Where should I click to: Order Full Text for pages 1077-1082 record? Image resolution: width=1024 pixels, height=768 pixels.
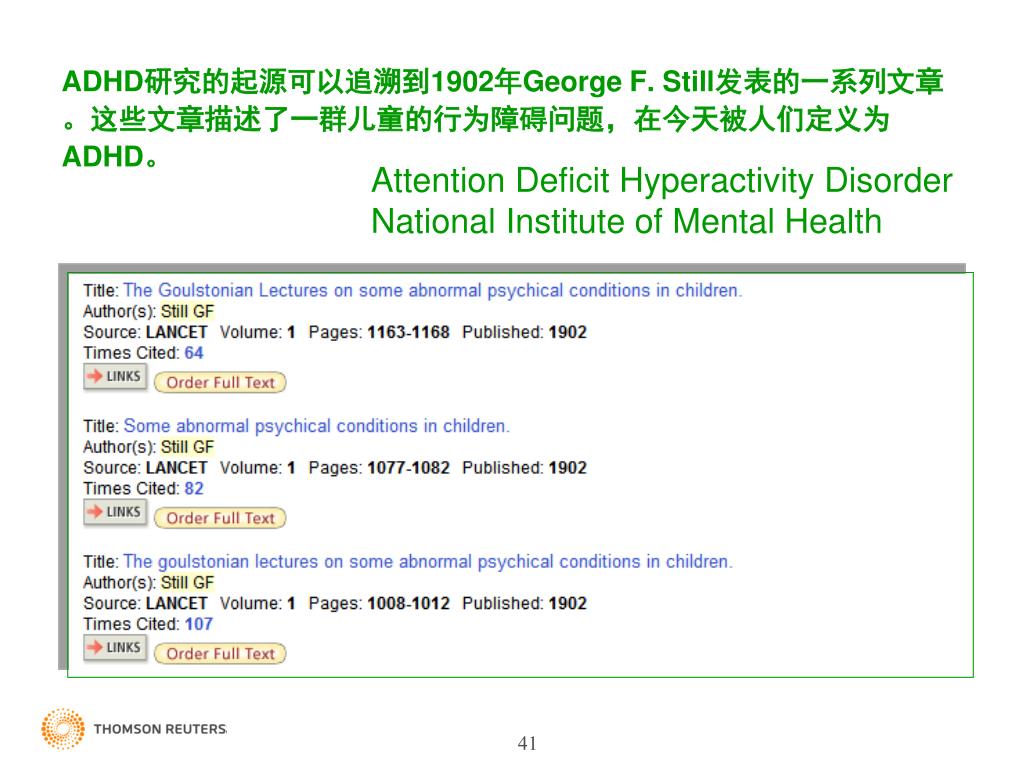pos(220,519)
